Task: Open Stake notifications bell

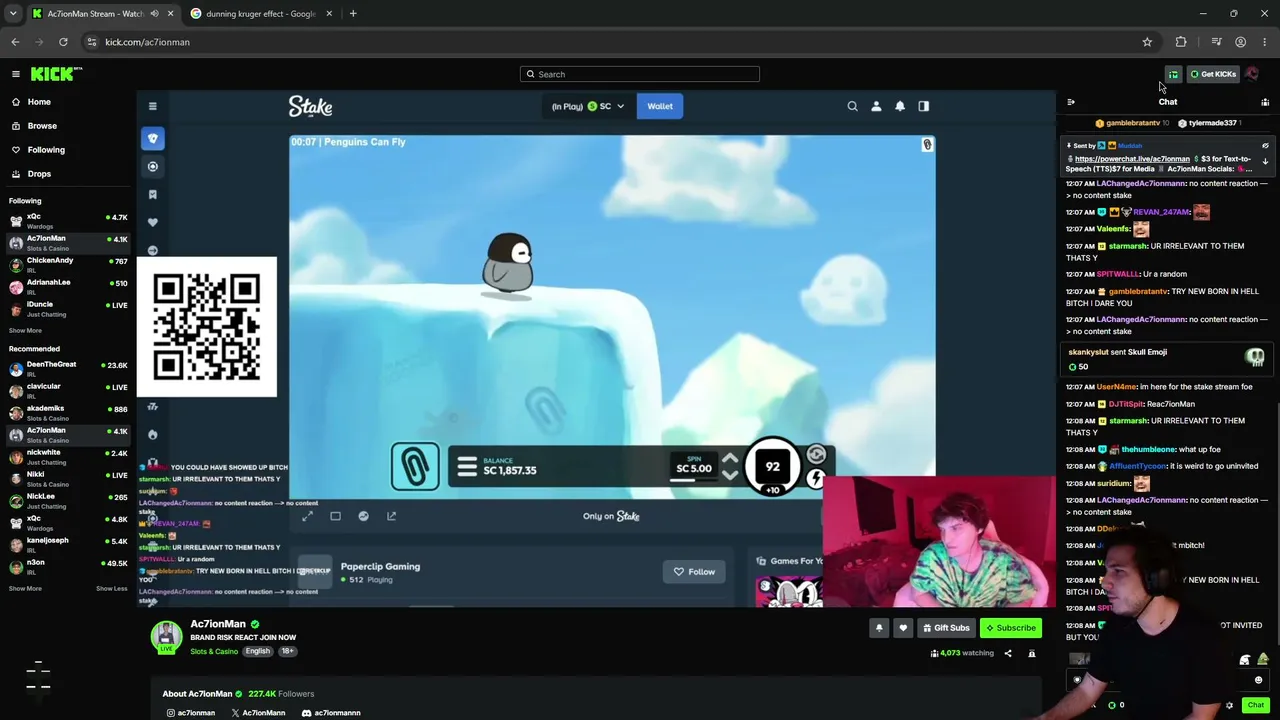Action: [900, 106]
